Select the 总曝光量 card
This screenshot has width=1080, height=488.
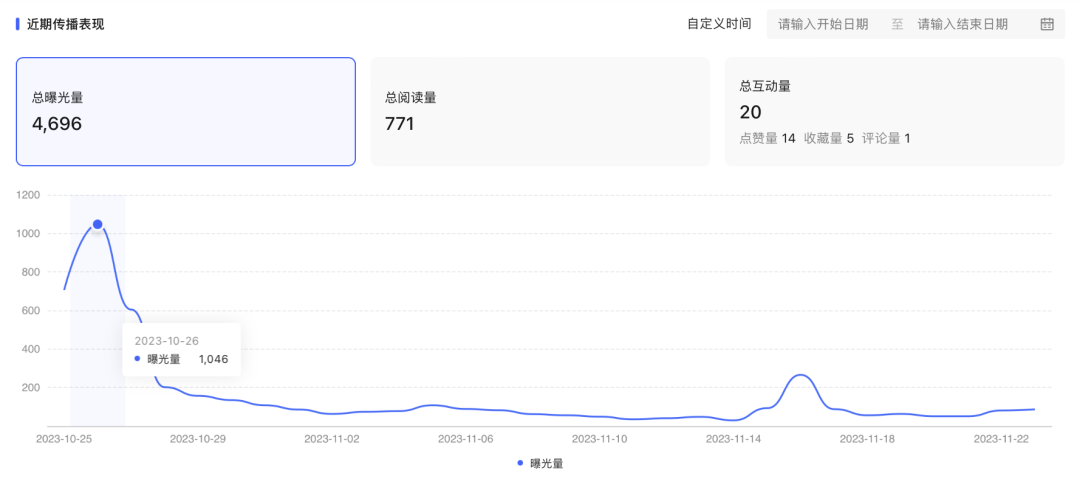185,111
